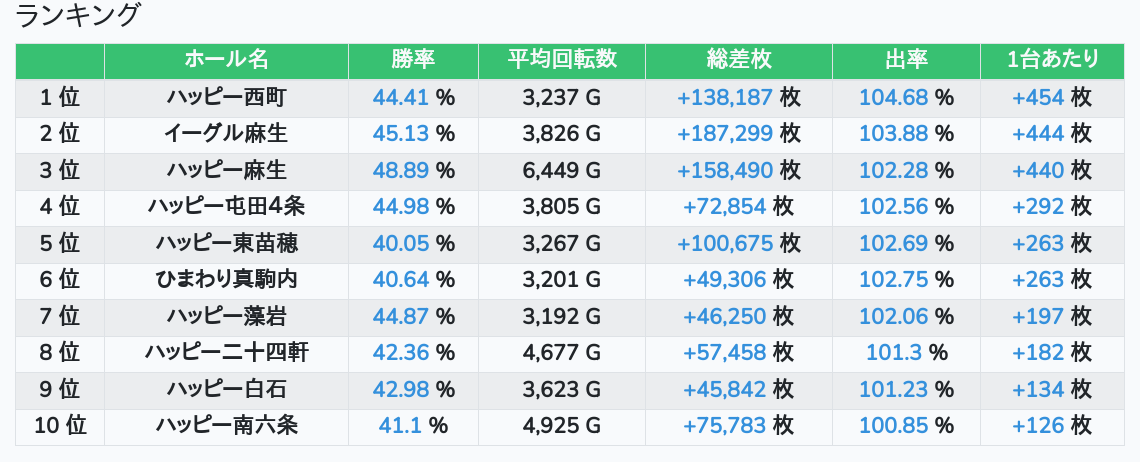1140x462 pixels.
Task: Open the +187,299 total difference link
Action: [x=725, y=134]
